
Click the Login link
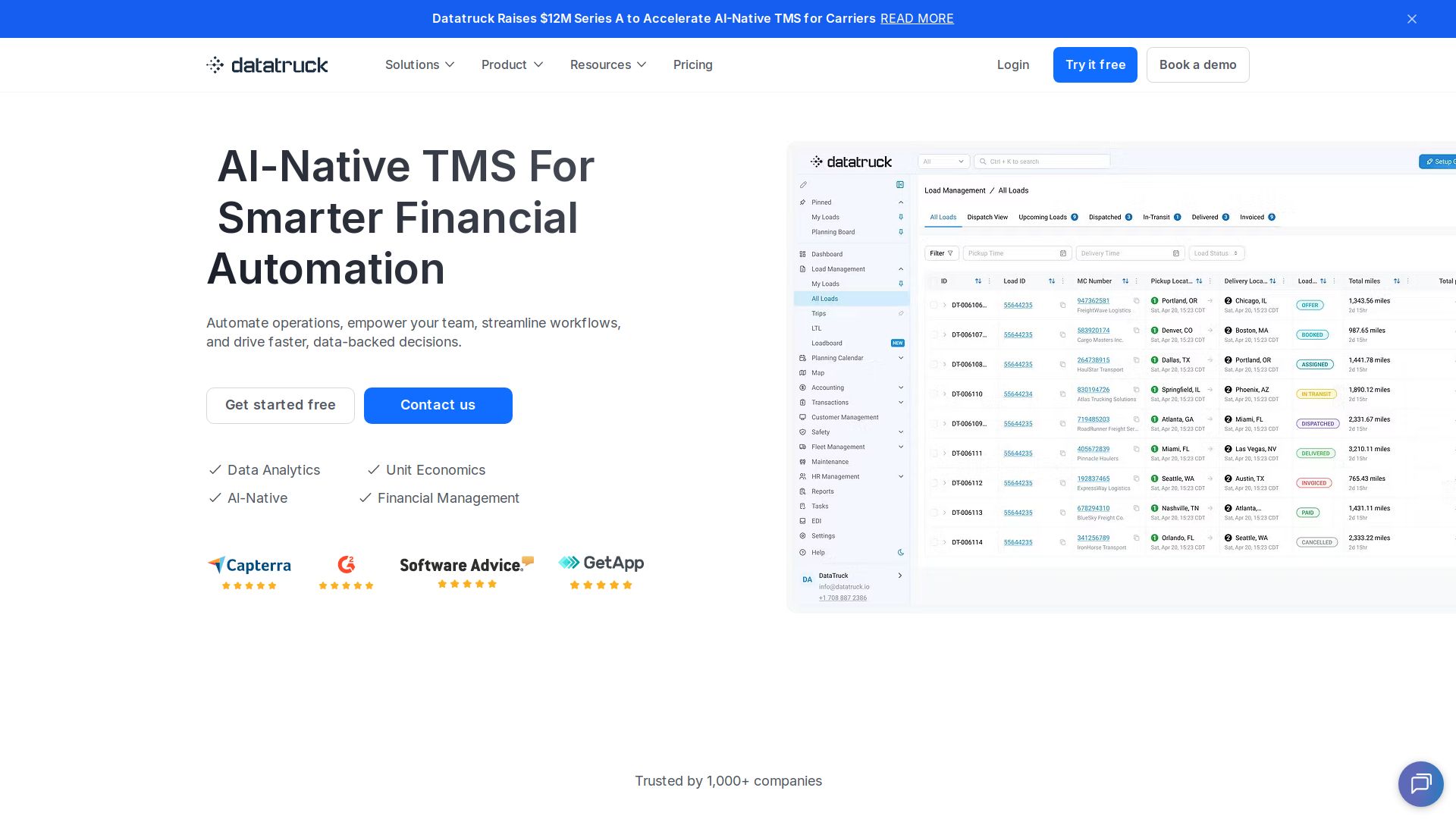click(x=1013, y=64)
